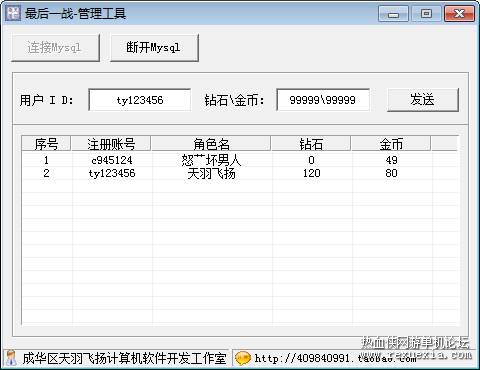Close the management tool window
This screenshot has height=370, width=480.
coord(459,14)
